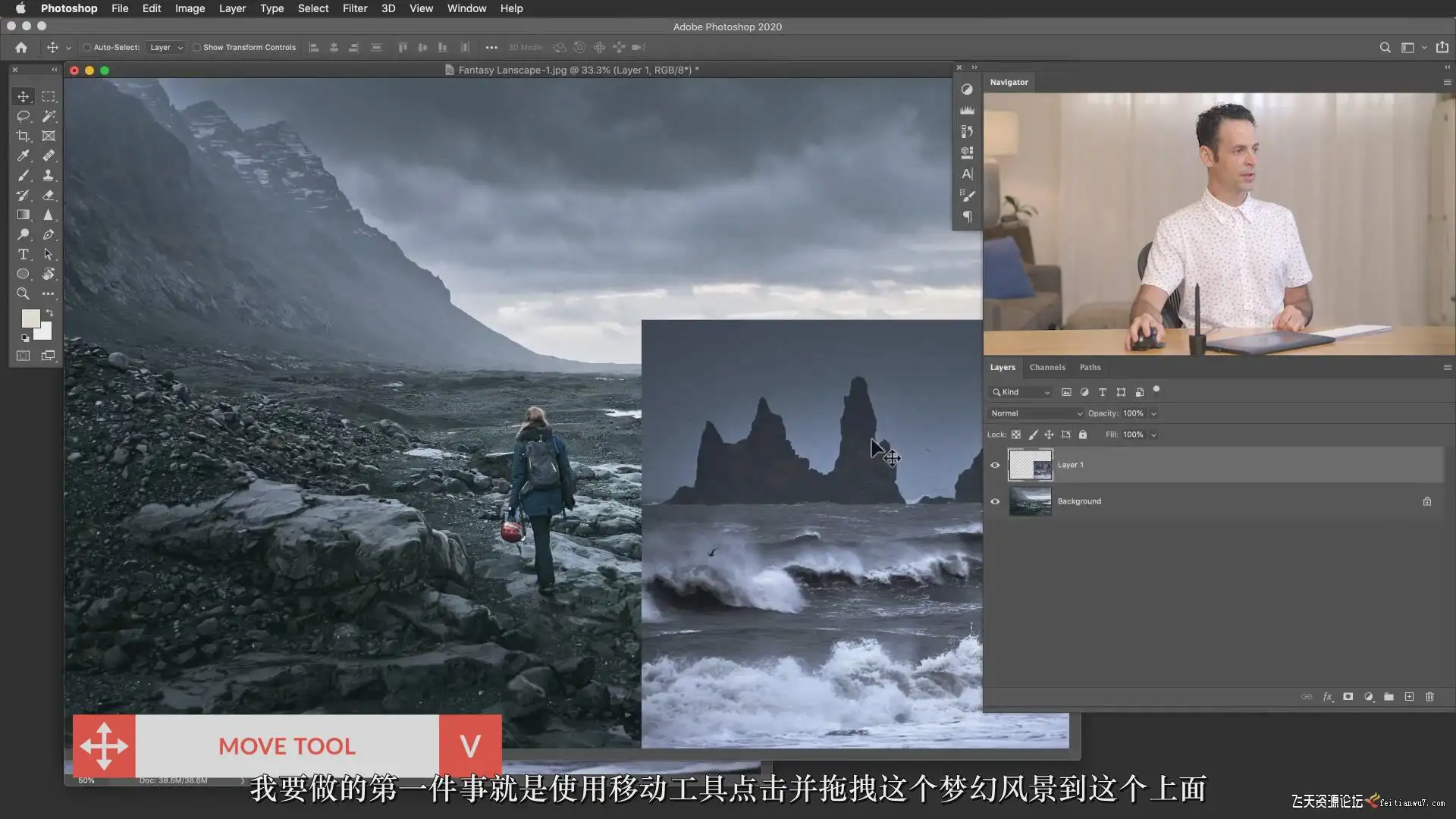
Task: Click the foreground color swatch
Action: click(x=30, y=318)
